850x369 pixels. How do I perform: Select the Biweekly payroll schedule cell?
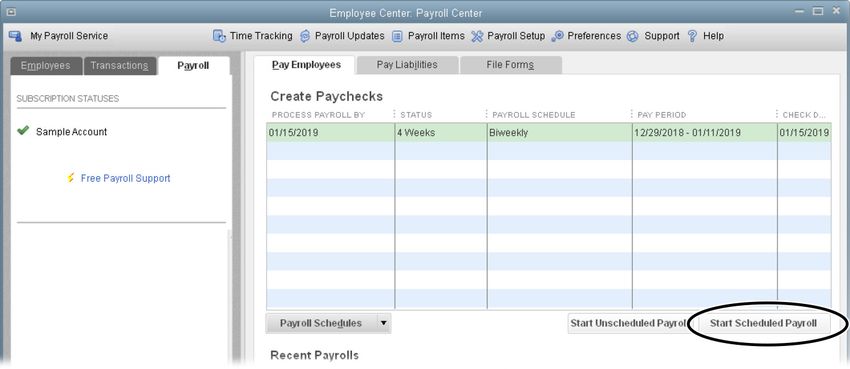tap(559, 132)
